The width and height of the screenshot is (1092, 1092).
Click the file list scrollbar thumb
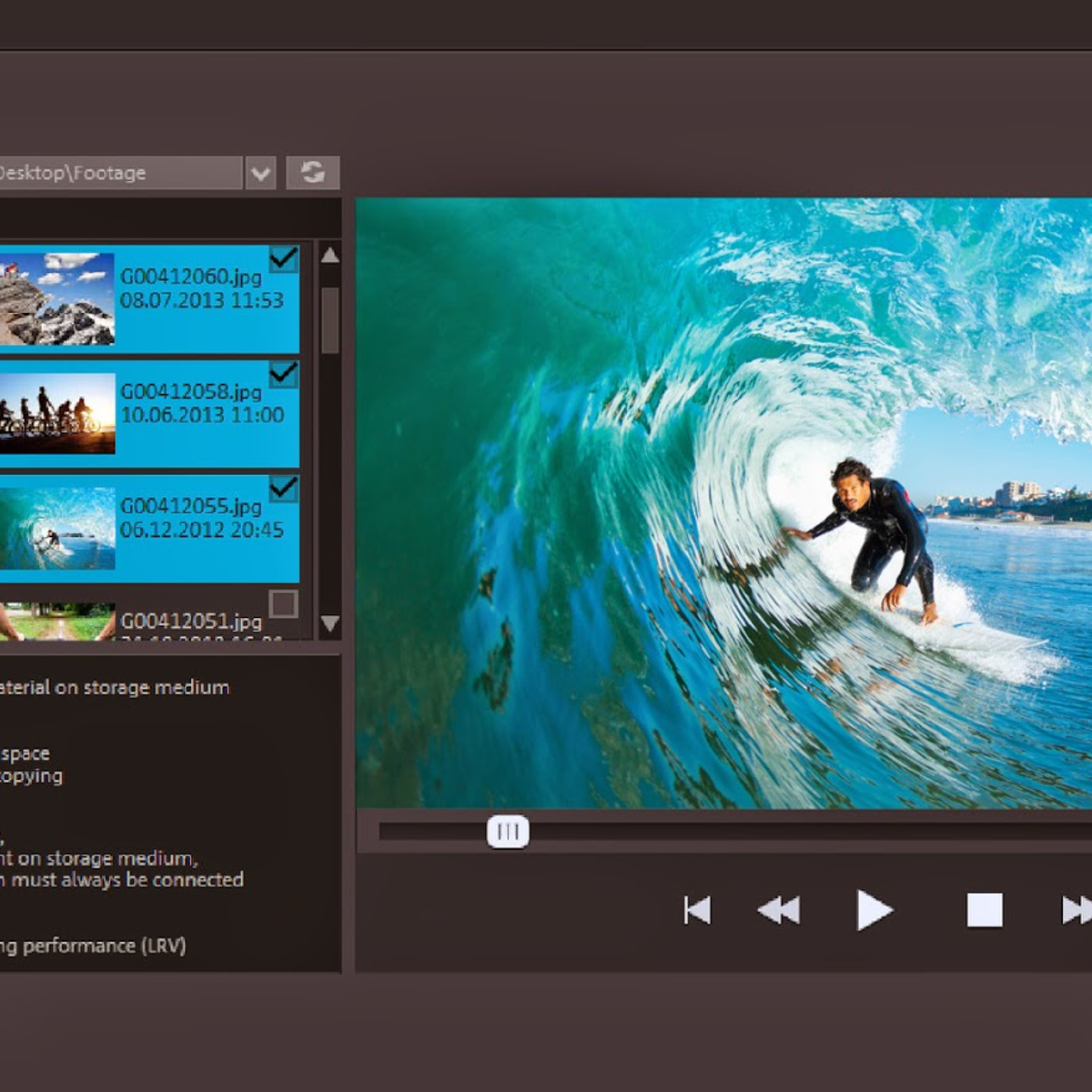click(329, 320)
